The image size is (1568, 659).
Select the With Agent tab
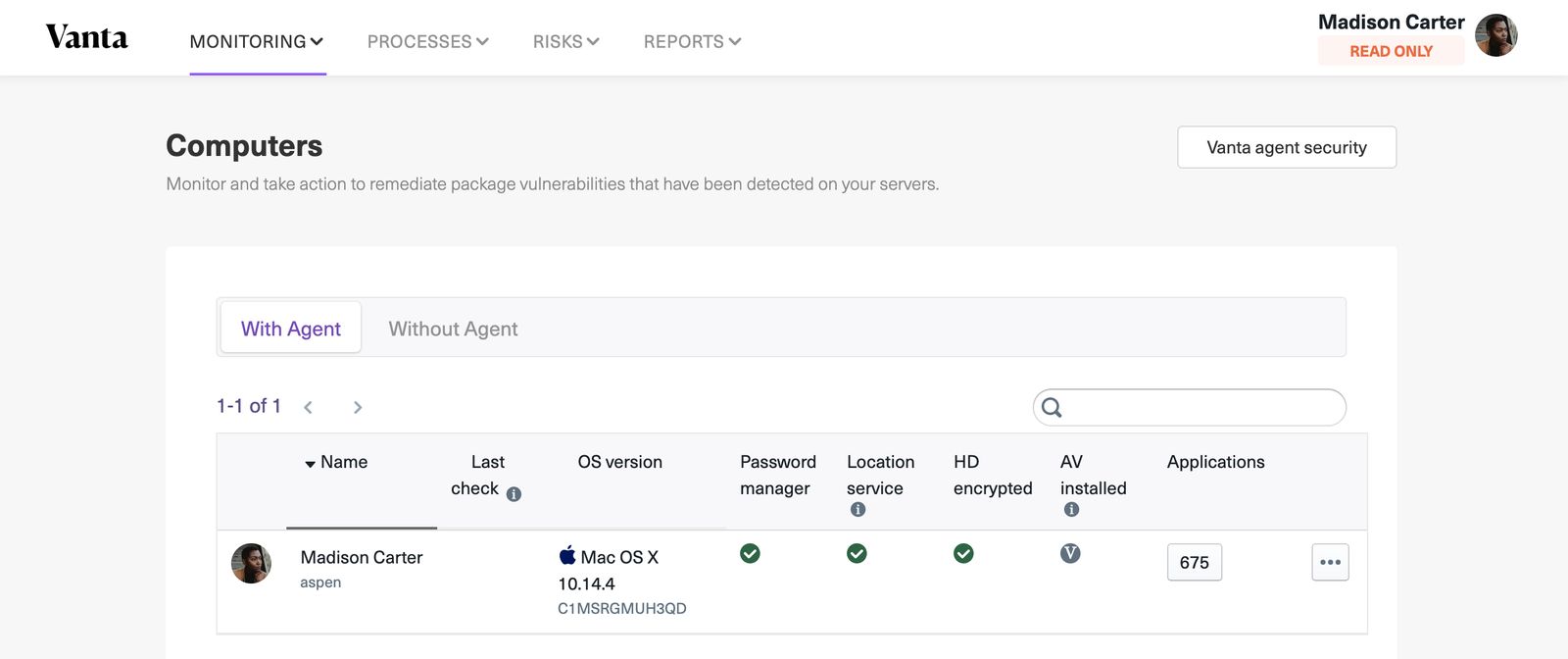[290, 329]
